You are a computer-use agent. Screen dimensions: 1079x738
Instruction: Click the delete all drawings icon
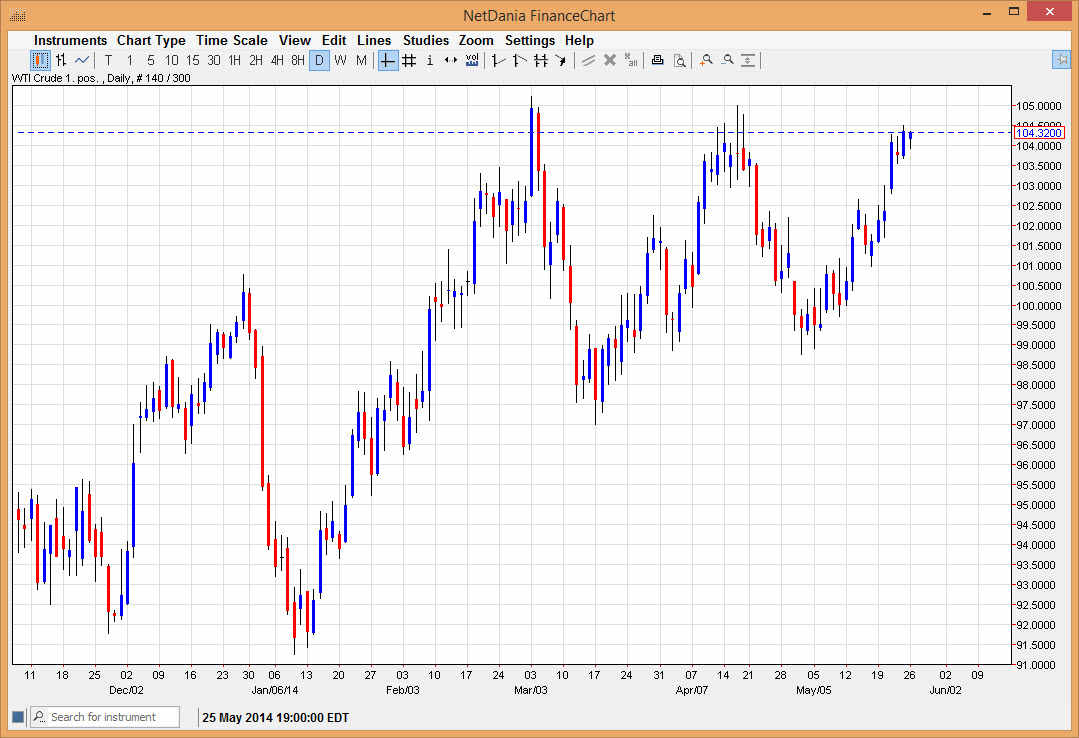tap(631, 60)
